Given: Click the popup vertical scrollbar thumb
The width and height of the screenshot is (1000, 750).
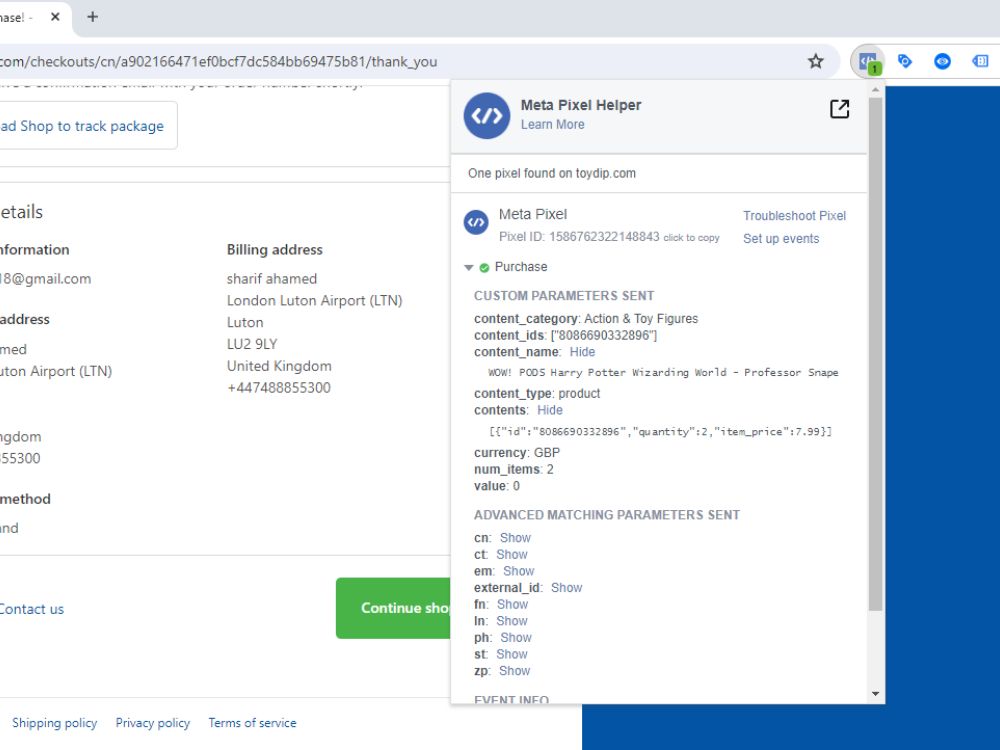Looking at the screenshot, I should 876,354.
